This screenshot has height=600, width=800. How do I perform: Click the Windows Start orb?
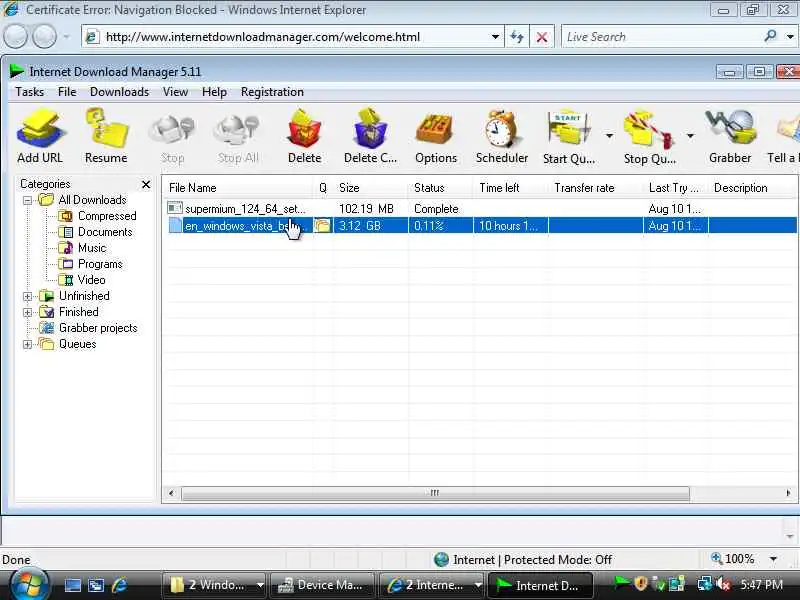click(30, 584)
